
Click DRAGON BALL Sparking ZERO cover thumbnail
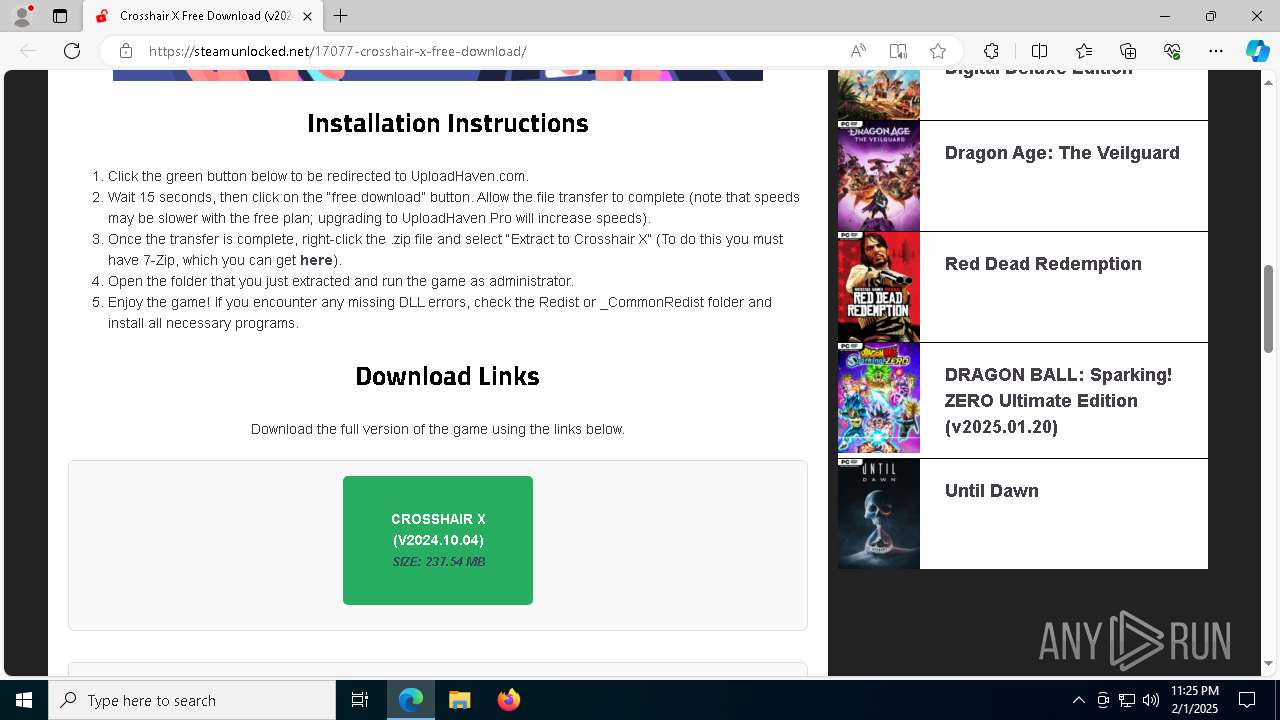pos(879,398)
